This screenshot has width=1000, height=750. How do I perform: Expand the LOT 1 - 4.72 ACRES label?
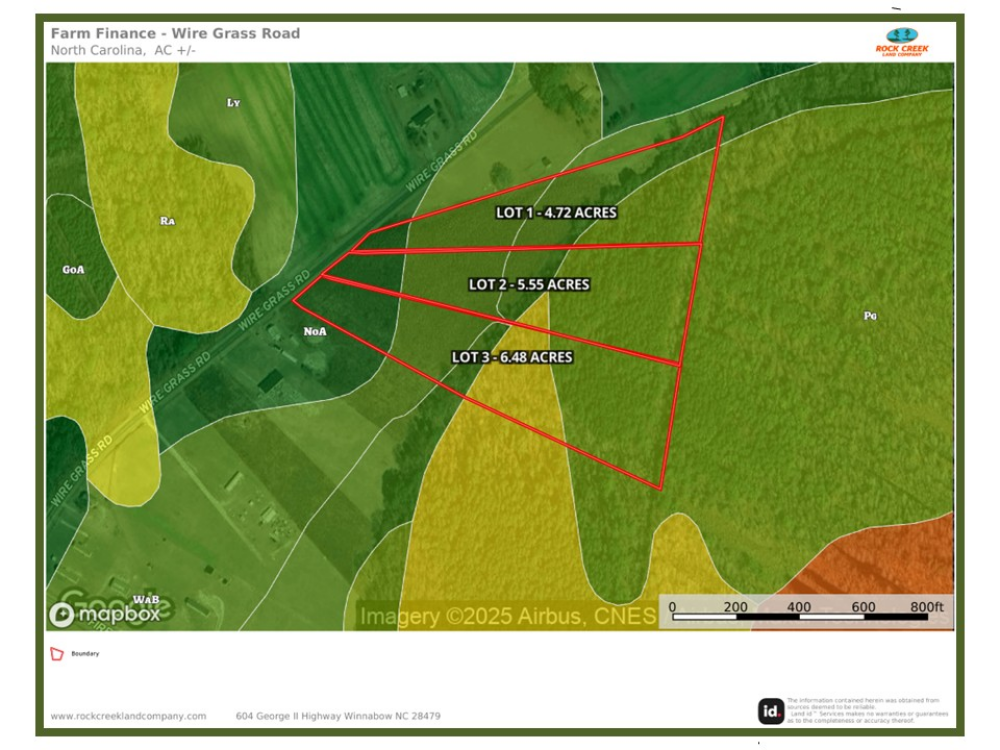tap(556, 212)
